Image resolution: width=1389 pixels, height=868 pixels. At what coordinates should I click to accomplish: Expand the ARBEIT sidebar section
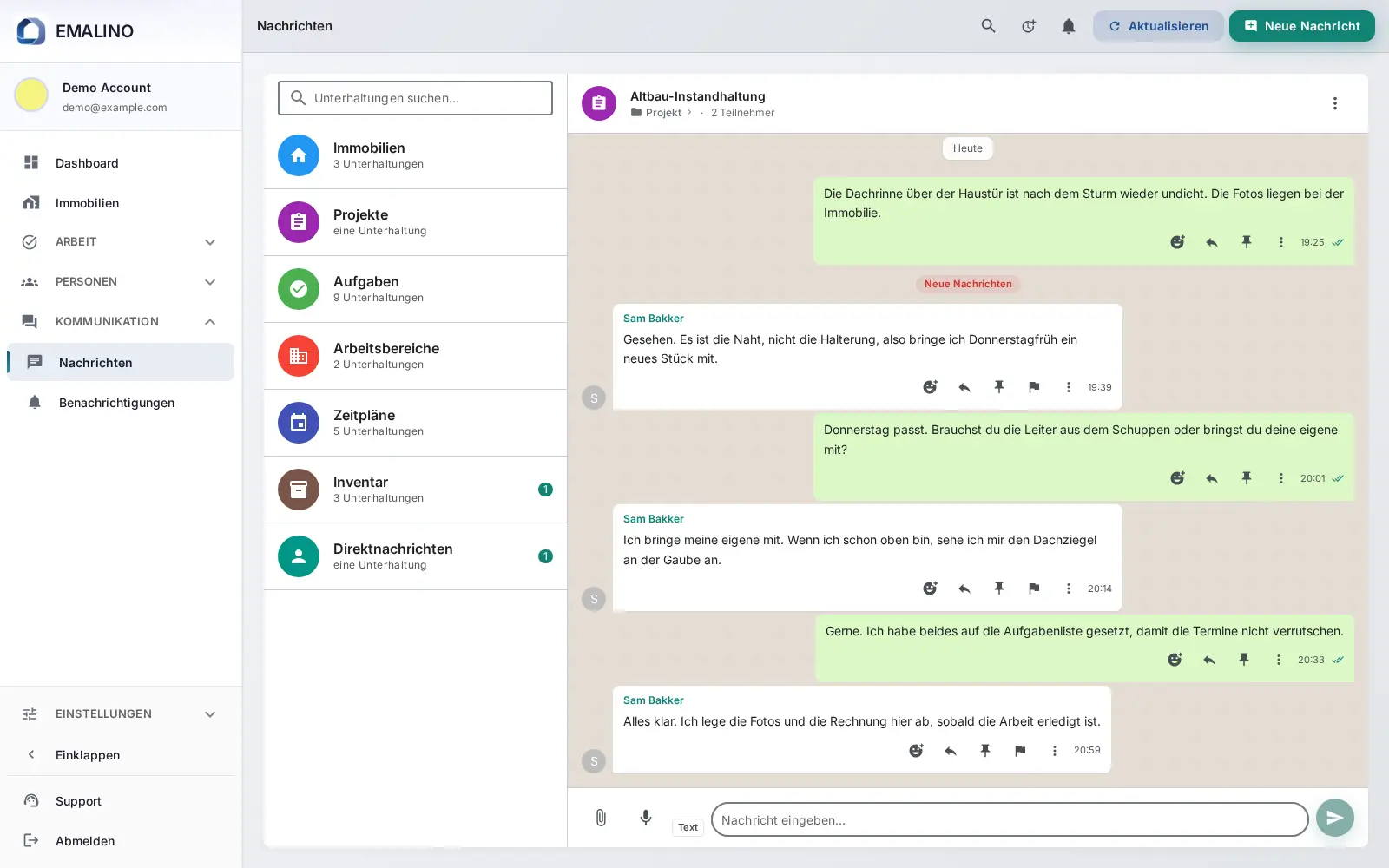pyautogui.click(x=121, y=242)
